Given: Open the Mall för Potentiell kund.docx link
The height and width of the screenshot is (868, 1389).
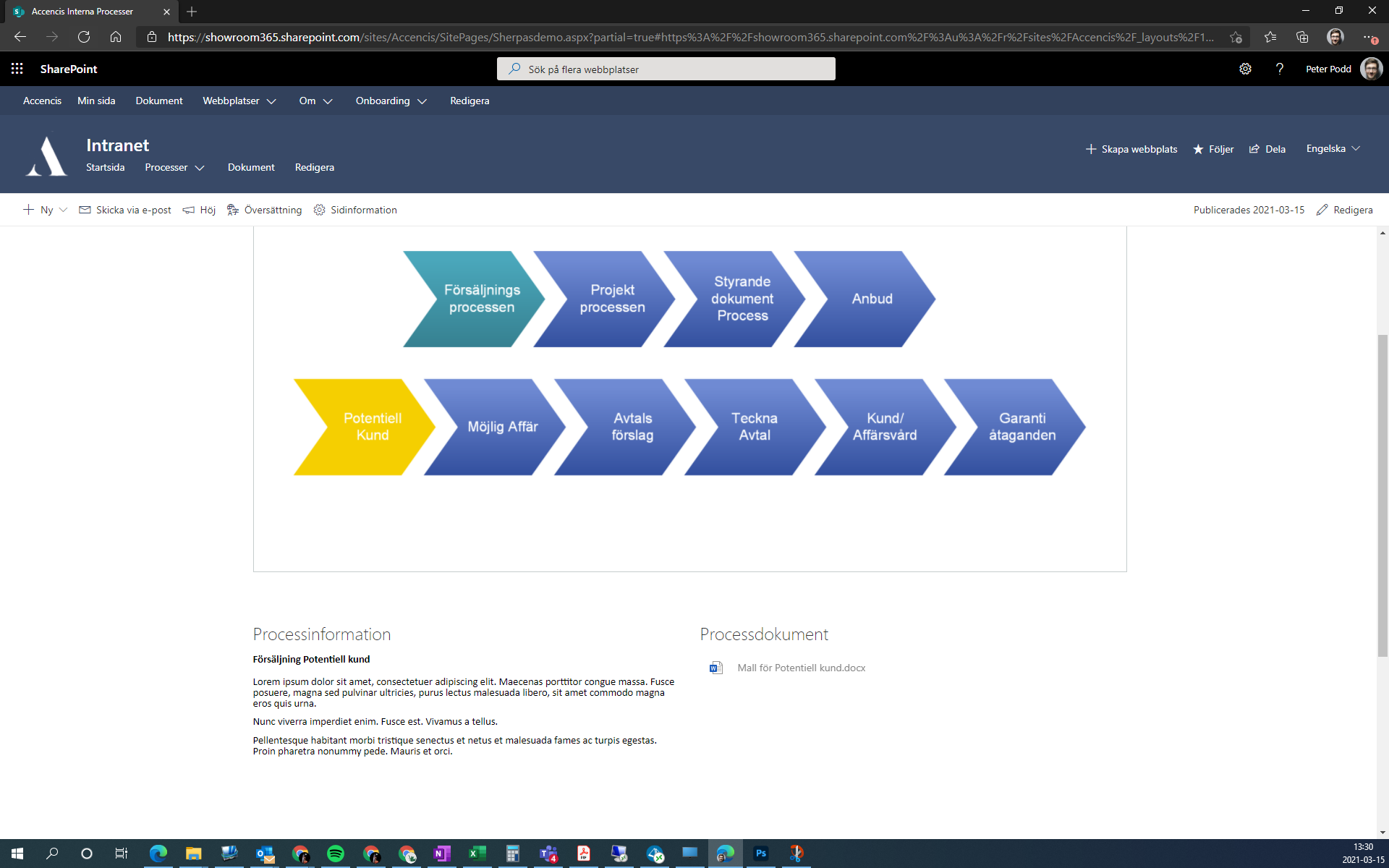Looking at the screenshot, I should pos(801,668).
